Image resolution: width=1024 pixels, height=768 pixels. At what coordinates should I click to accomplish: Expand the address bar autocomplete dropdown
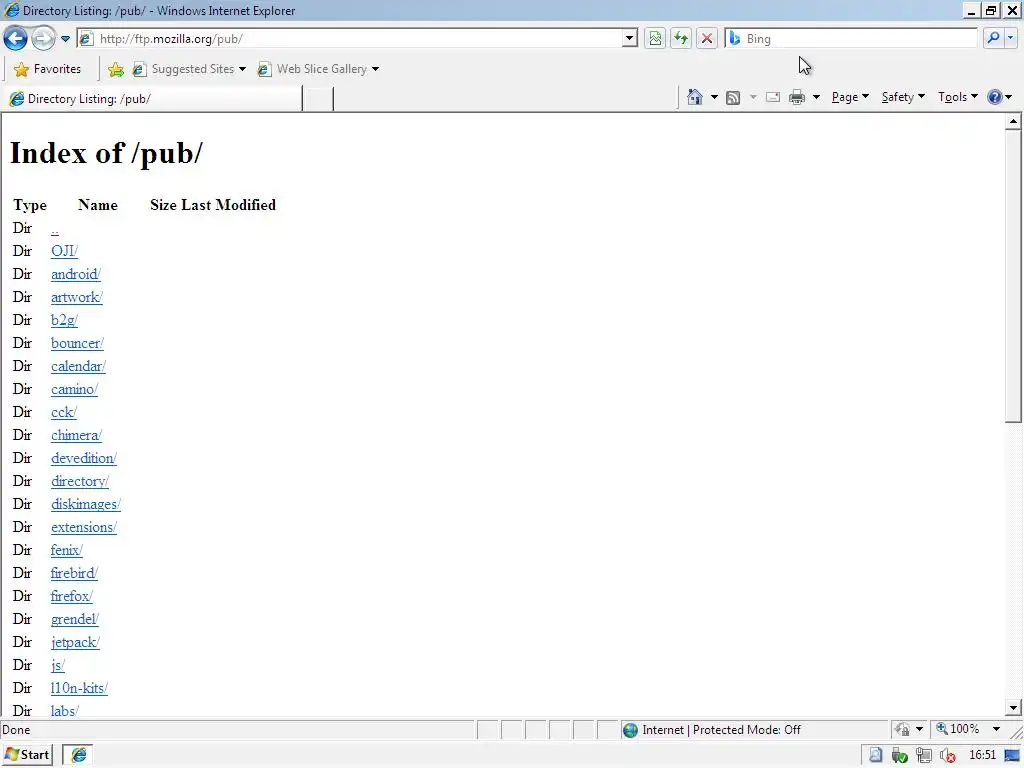click(x=630, y=39)
